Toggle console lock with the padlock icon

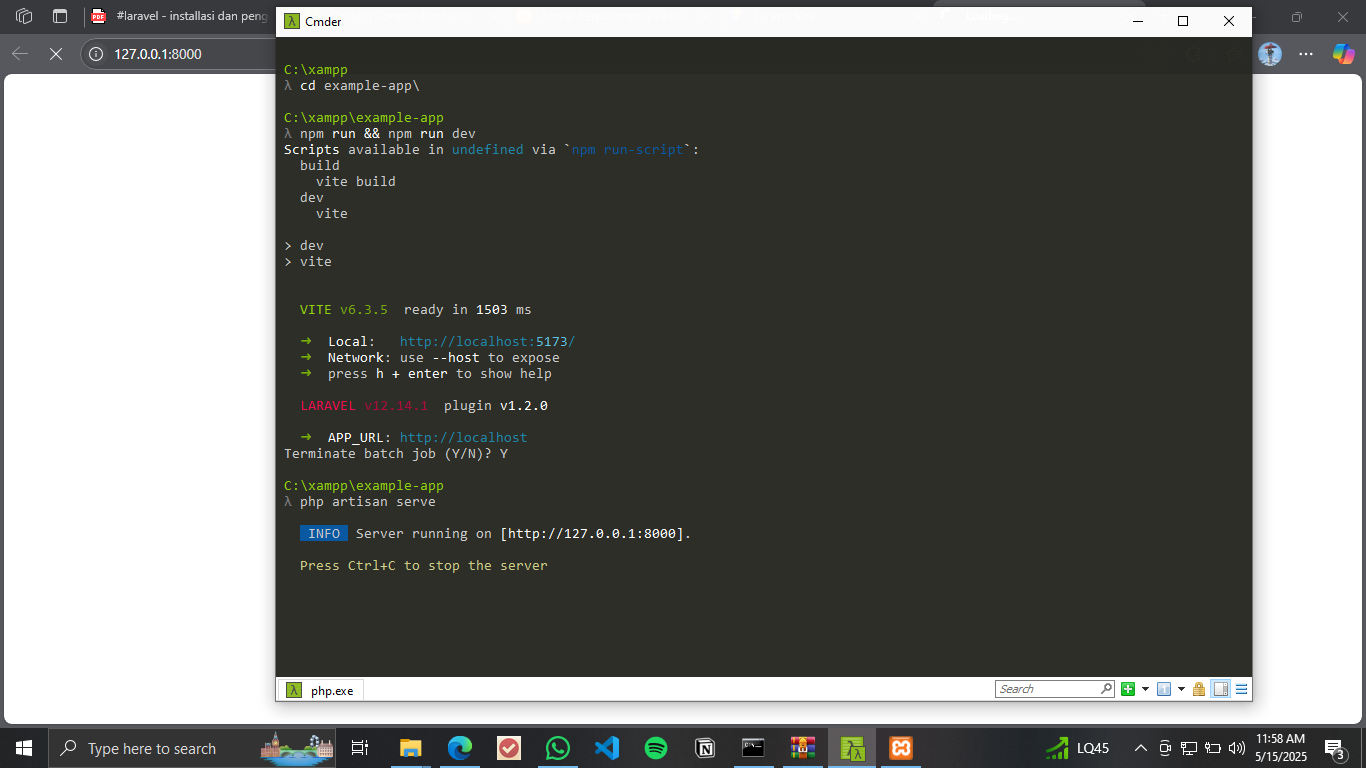click(1198, 688)
